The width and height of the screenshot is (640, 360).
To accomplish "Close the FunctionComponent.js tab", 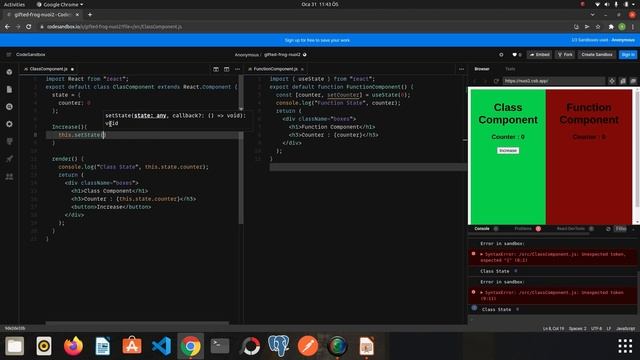I will coord(302,69).
